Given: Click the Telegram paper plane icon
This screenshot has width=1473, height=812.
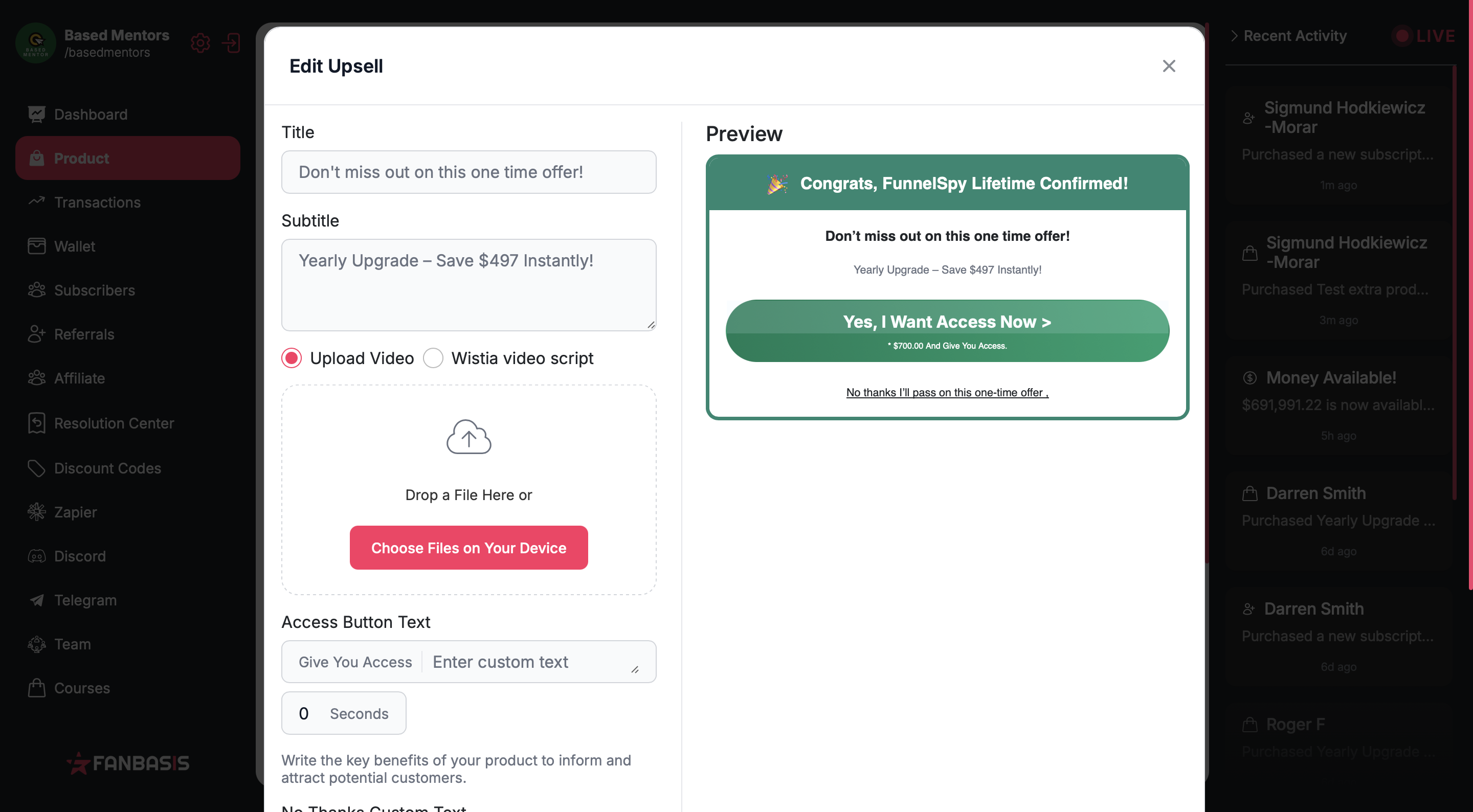Looking at the screenshot, I should point(37,600).
